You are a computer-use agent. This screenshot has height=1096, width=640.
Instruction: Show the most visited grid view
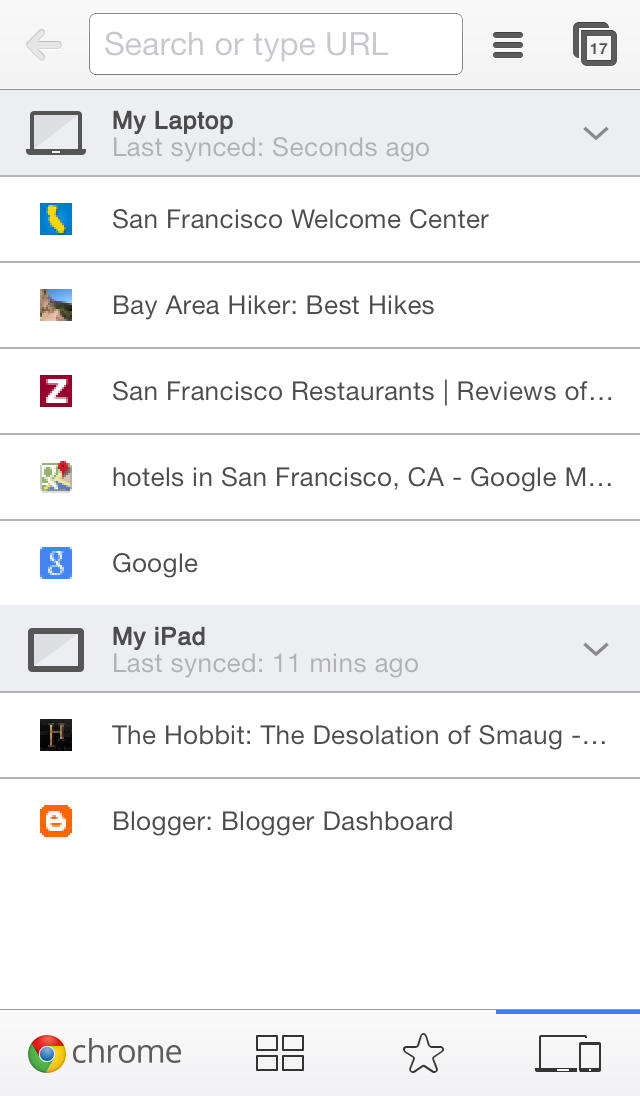(280, 1053)
